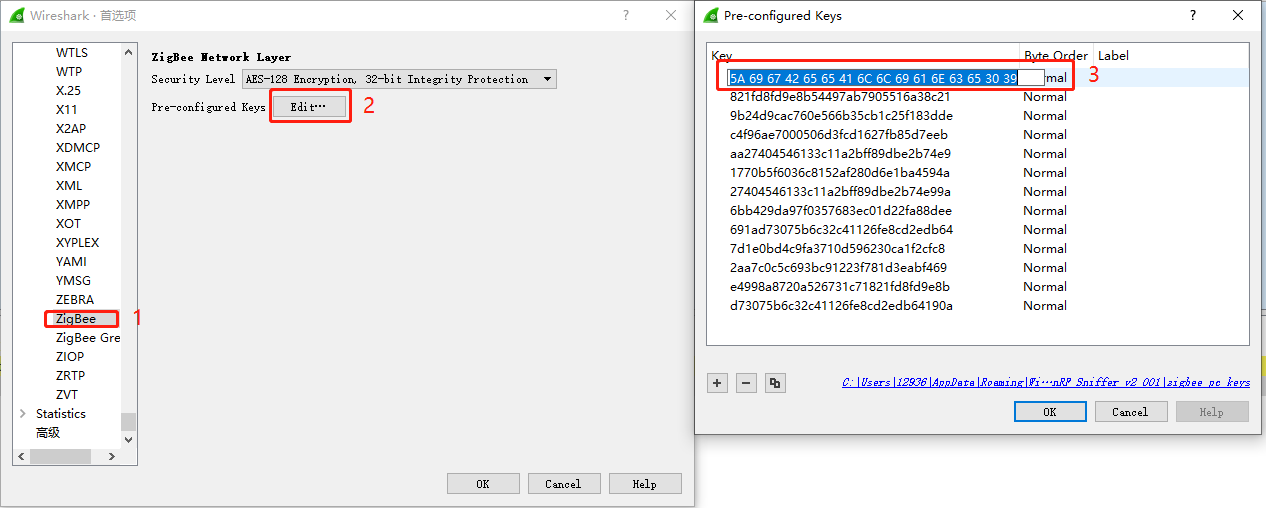Select WTLS in the protocol list

point(72,52)
